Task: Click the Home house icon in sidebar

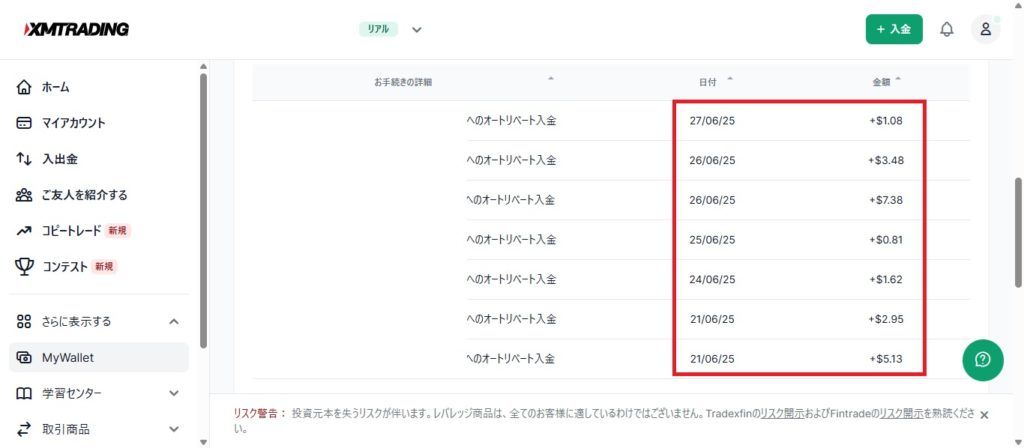Action: pos(25,87)
